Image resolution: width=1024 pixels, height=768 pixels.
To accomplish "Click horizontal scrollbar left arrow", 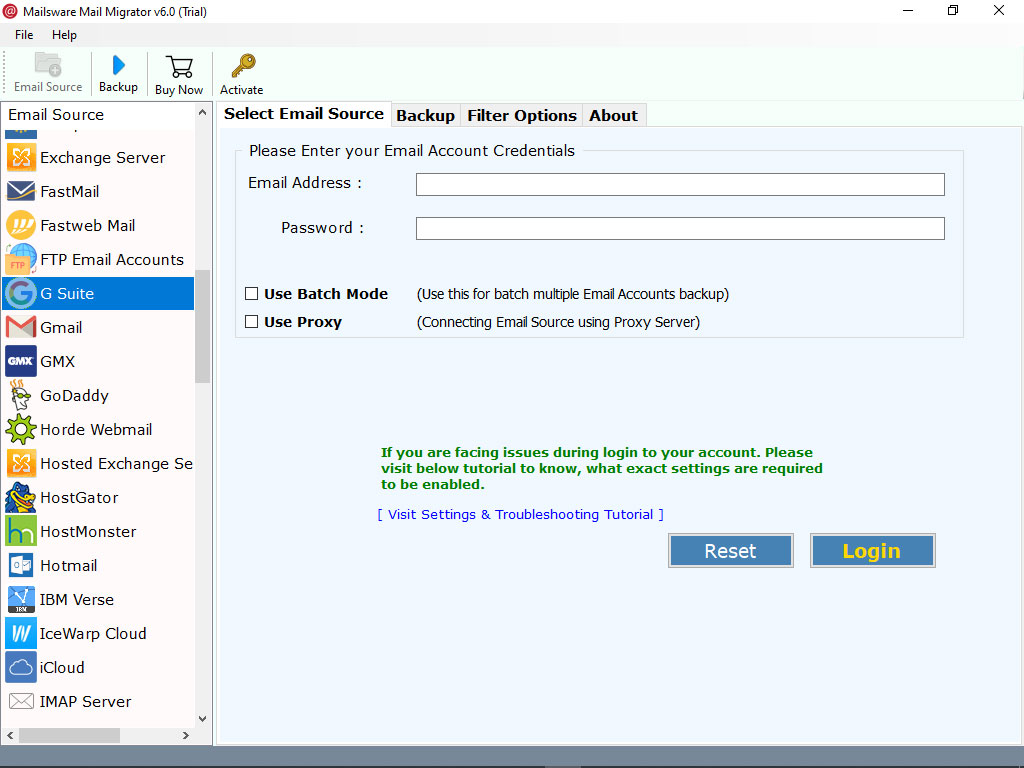I will 10,735.
